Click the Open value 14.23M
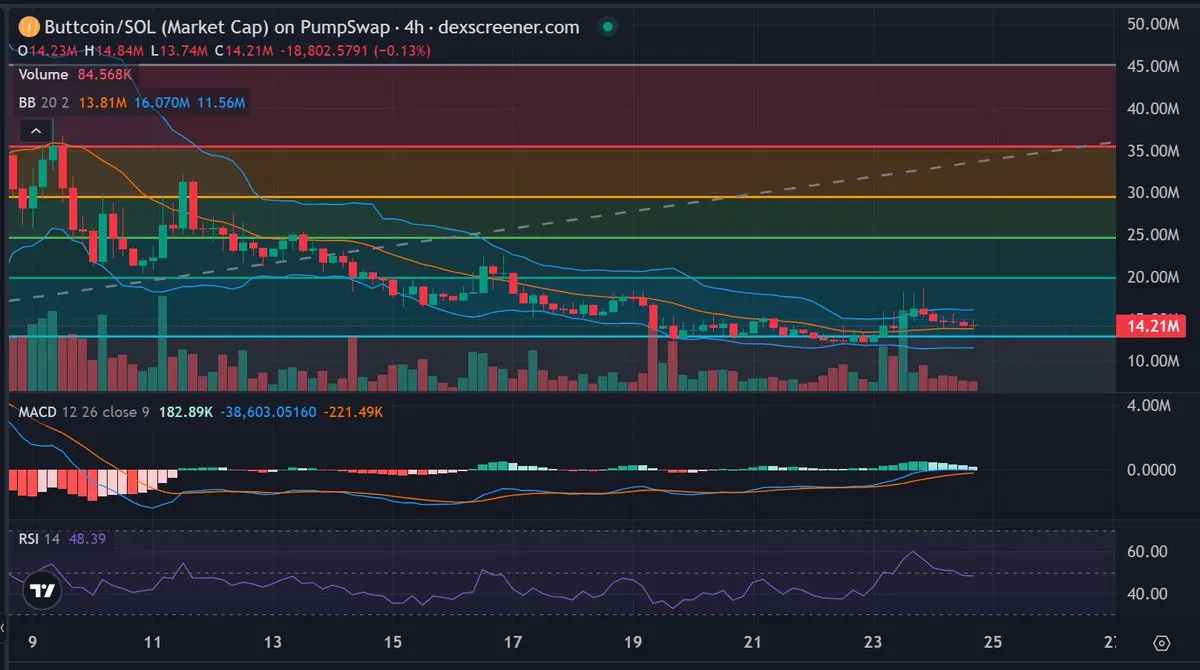The image size is (1200, 670). coord(53,50)
